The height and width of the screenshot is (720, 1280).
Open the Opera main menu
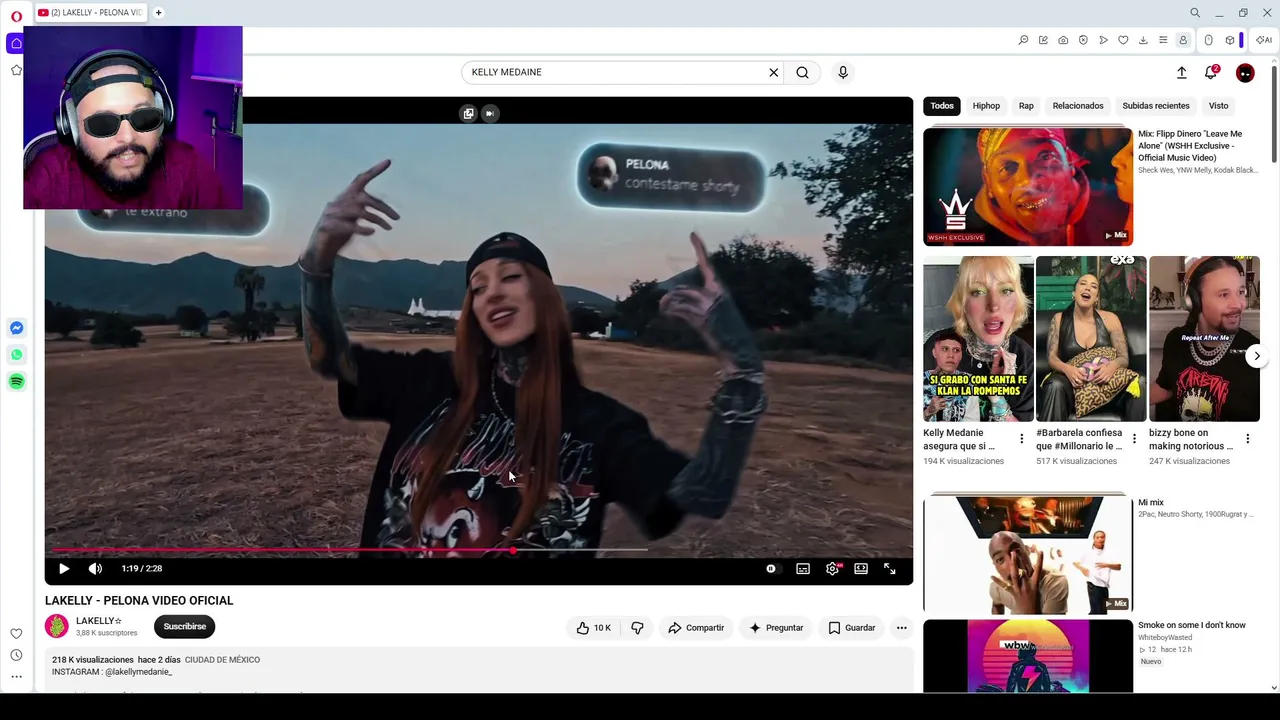pyautogui.click(x=16, y=16)
